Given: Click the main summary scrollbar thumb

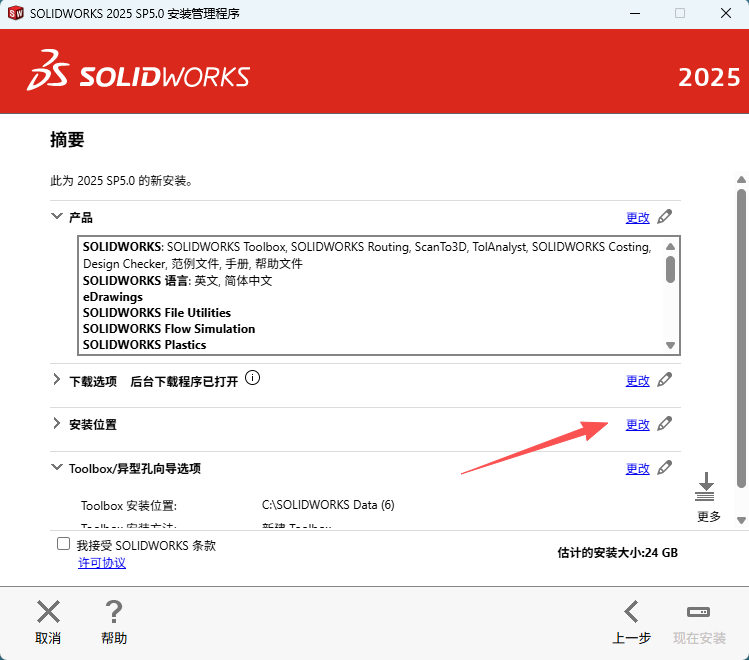Looking at the screenshot, I should coord(741,339).
